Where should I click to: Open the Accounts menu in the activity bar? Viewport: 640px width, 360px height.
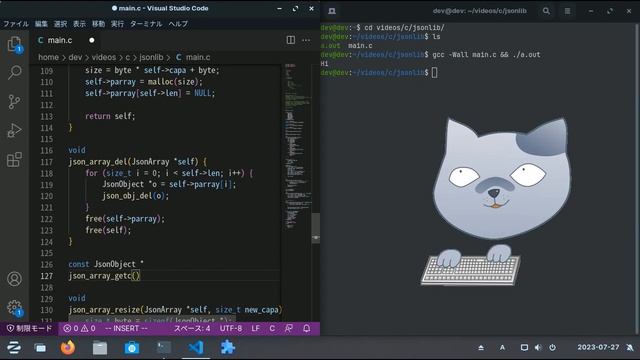tap(14, 279)
